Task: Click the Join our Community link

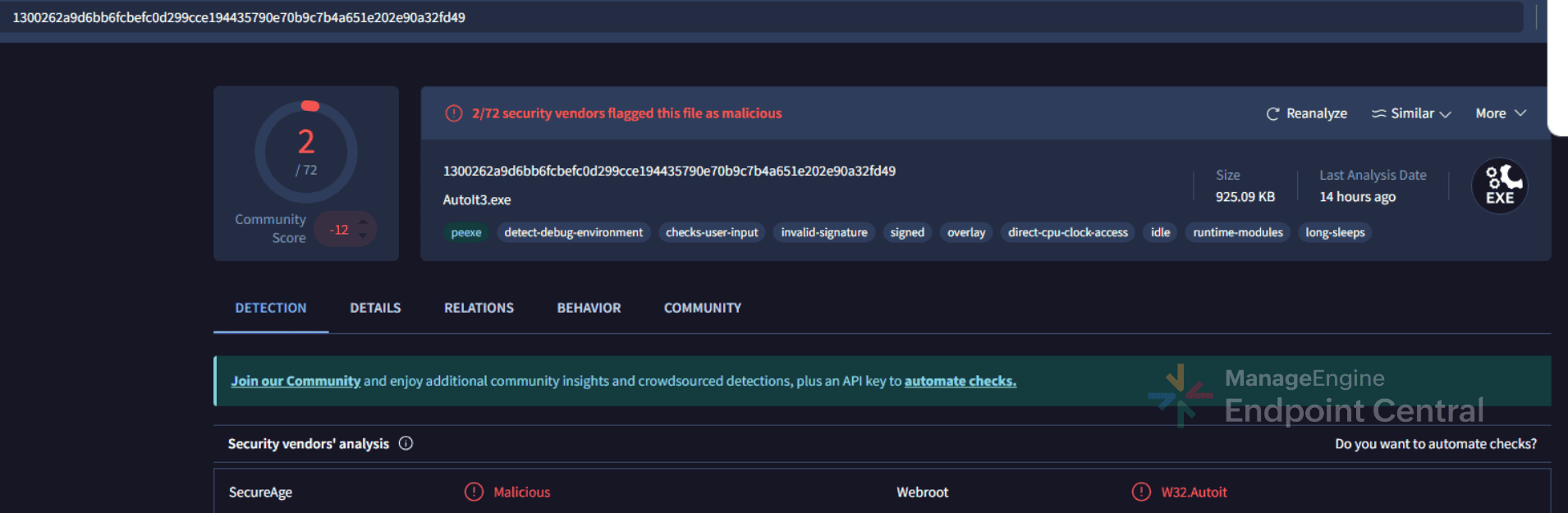Action: (296, 381)
